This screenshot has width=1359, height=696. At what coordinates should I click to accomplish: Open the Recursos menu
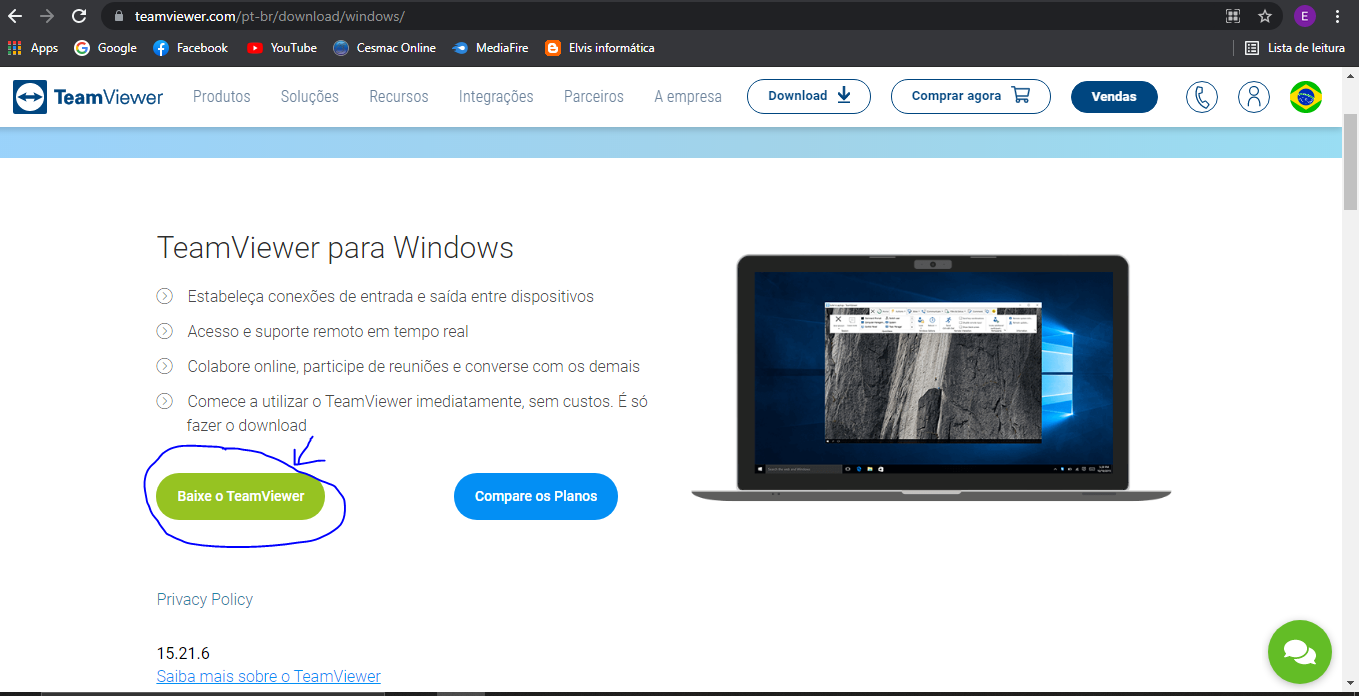[399, 97]
